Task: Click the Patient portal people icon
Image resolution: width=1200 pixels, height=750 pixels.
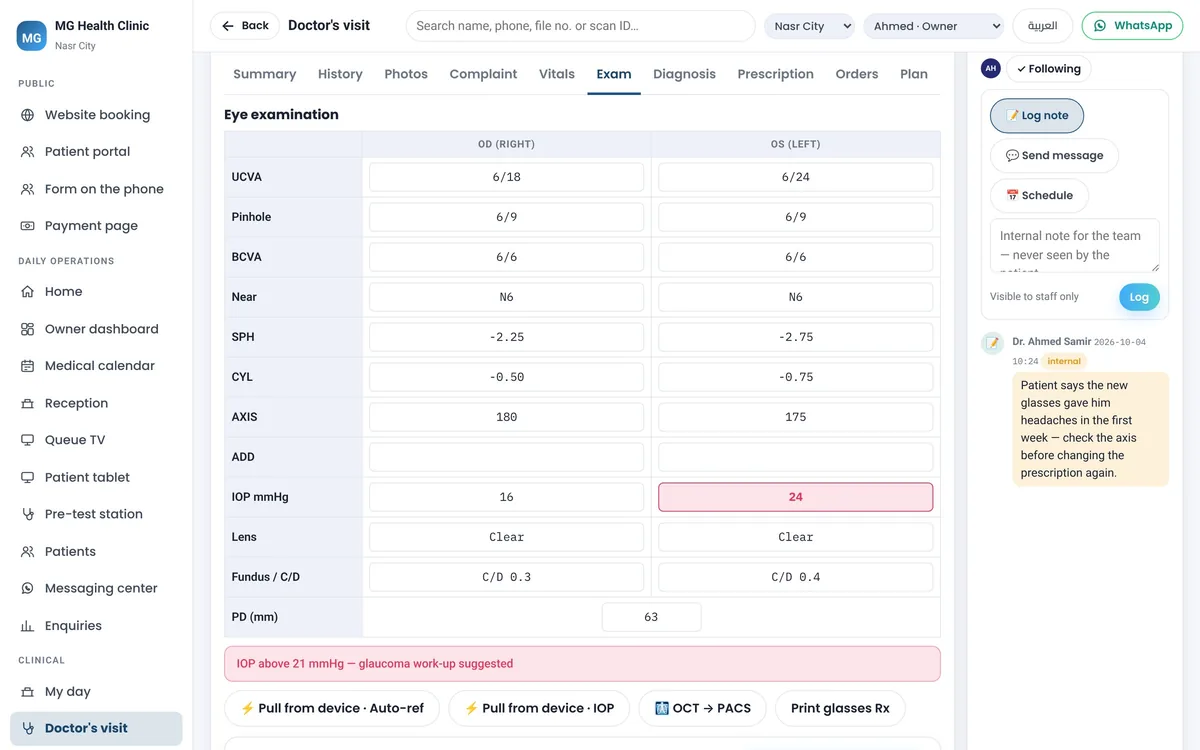Action: point(28,152)
